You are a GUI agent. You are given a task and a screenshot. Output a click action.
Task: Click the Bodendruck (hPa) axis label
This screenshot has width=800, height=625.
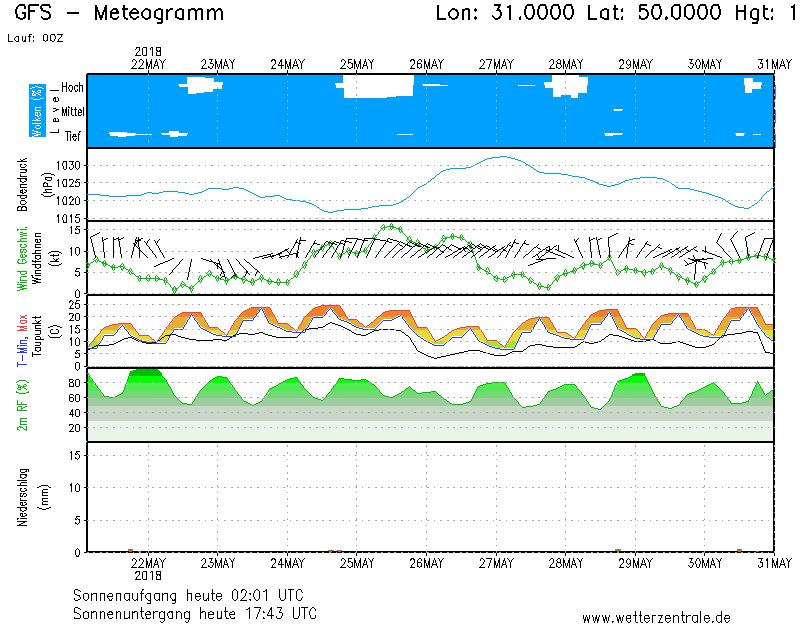pos(30,184)
